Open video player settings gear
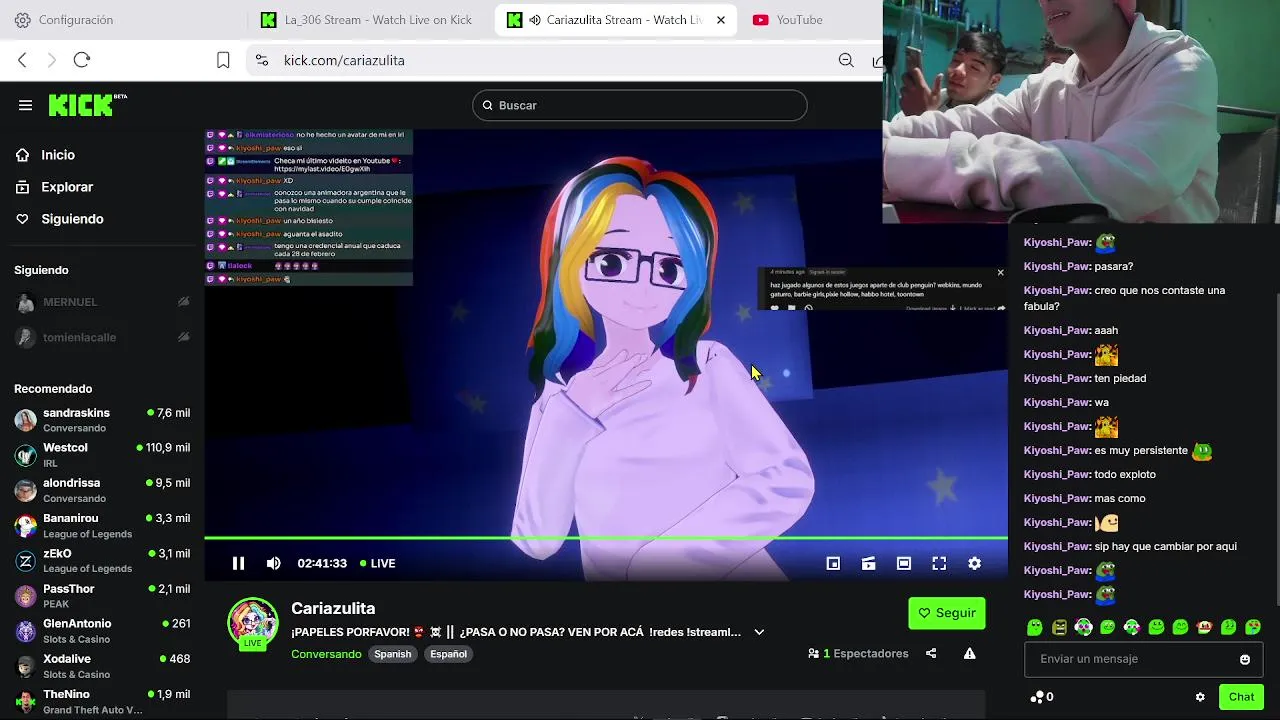 pyautogui.click(x=974, y=563)
